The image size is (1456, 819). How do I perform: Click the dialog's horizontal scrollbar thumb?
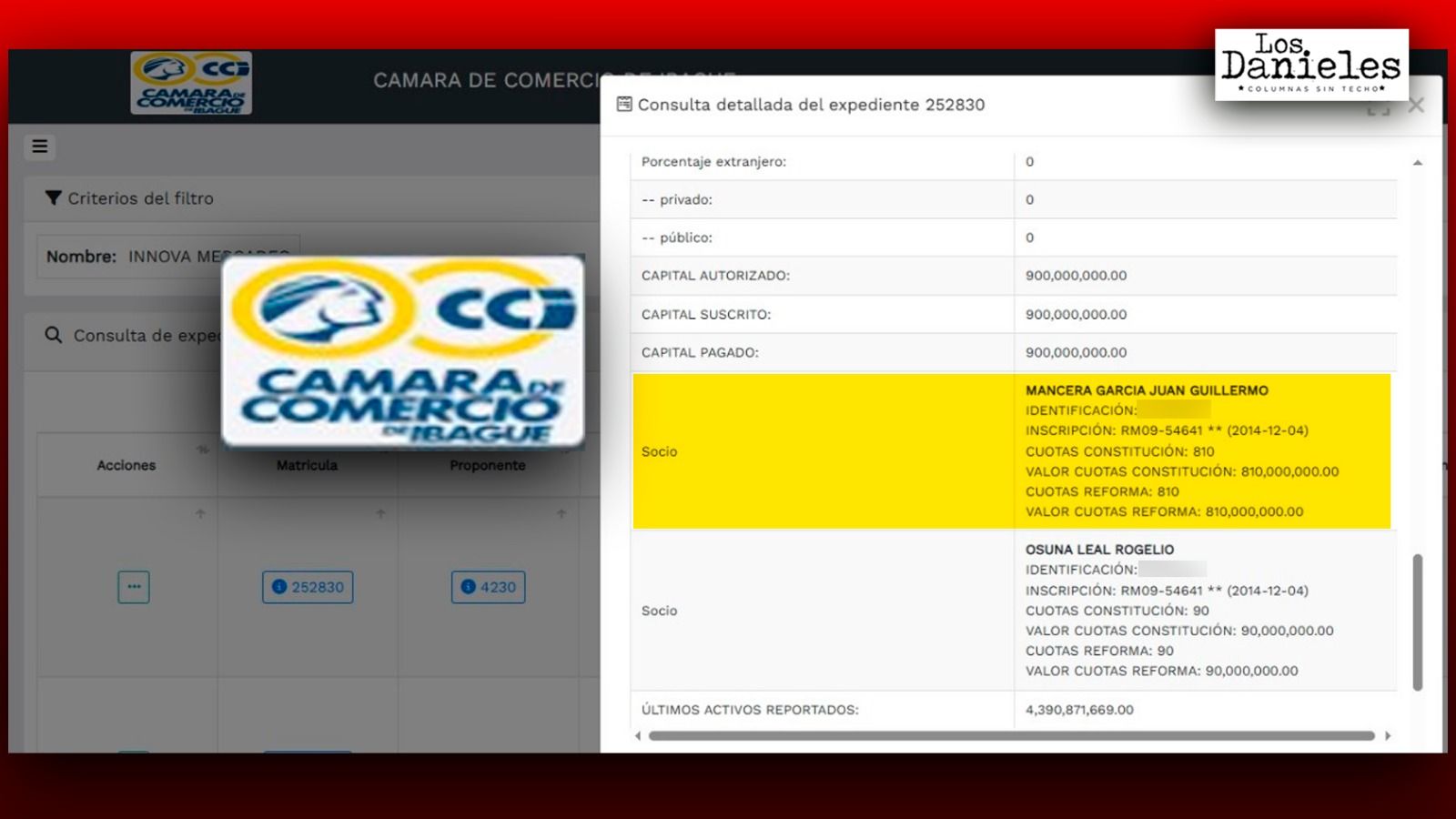(1012, 735)
